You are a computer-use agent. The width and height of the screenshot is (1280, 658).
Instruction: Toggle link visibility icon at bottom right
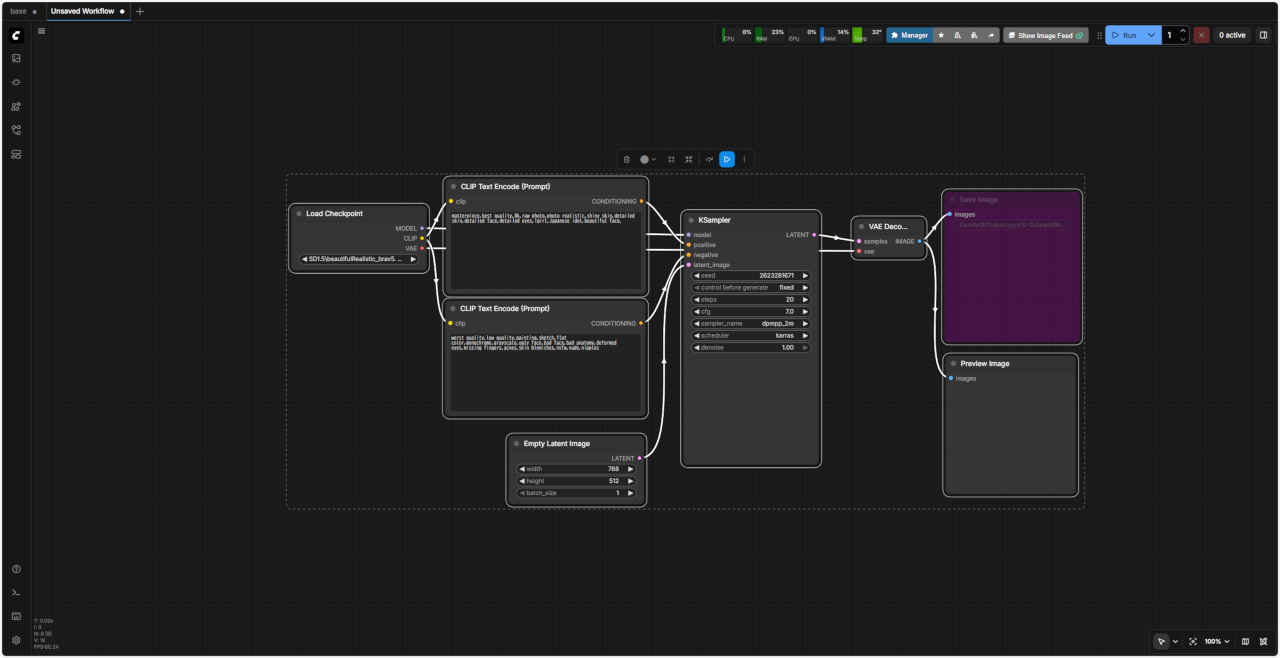click(1263, 641)
